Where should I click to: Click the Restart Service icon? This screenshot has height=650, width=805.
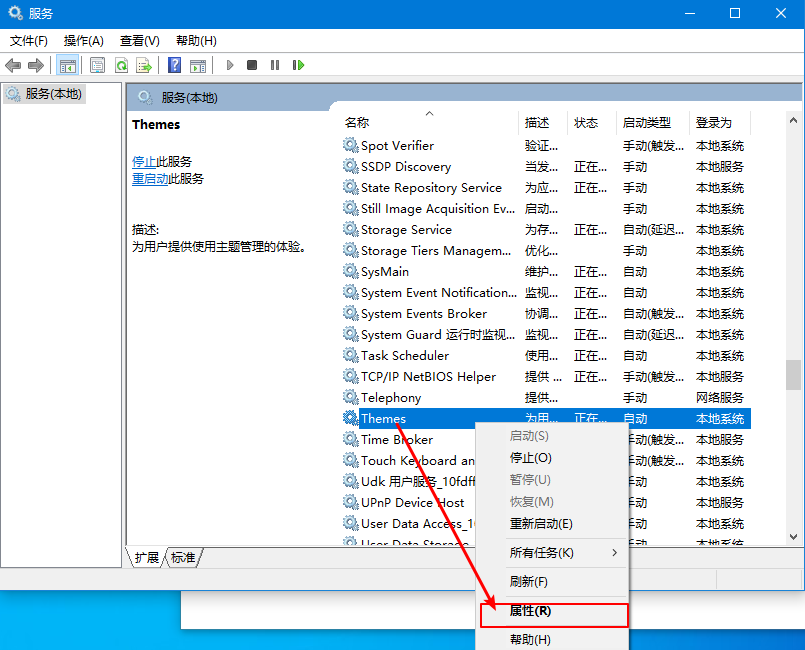[298, 65]
